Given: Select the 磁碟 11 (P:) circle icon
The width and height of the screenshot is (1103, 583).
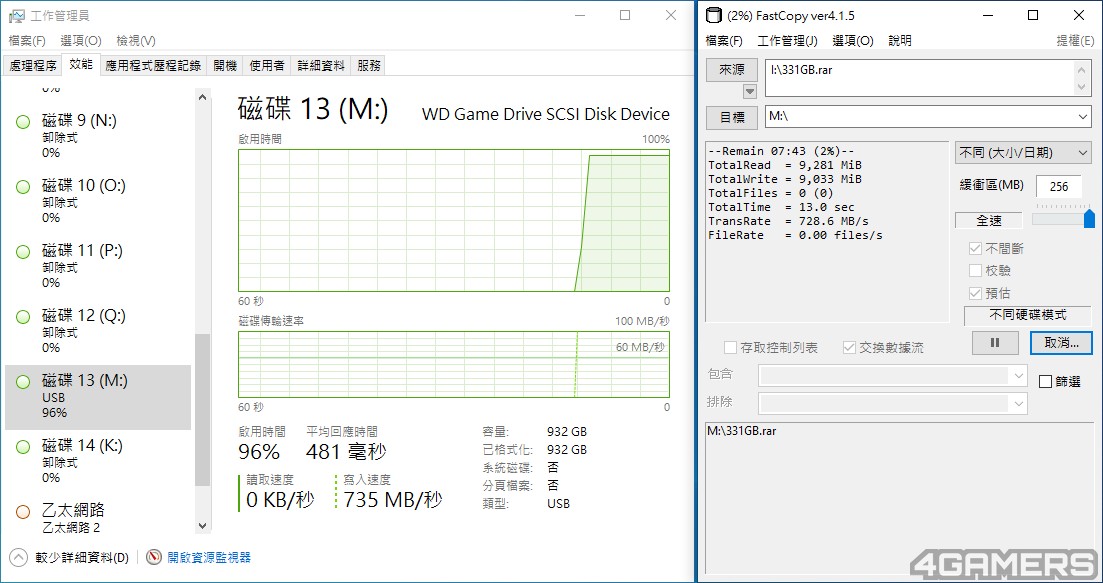Looking at the screenshot, I should click(23, 252).
